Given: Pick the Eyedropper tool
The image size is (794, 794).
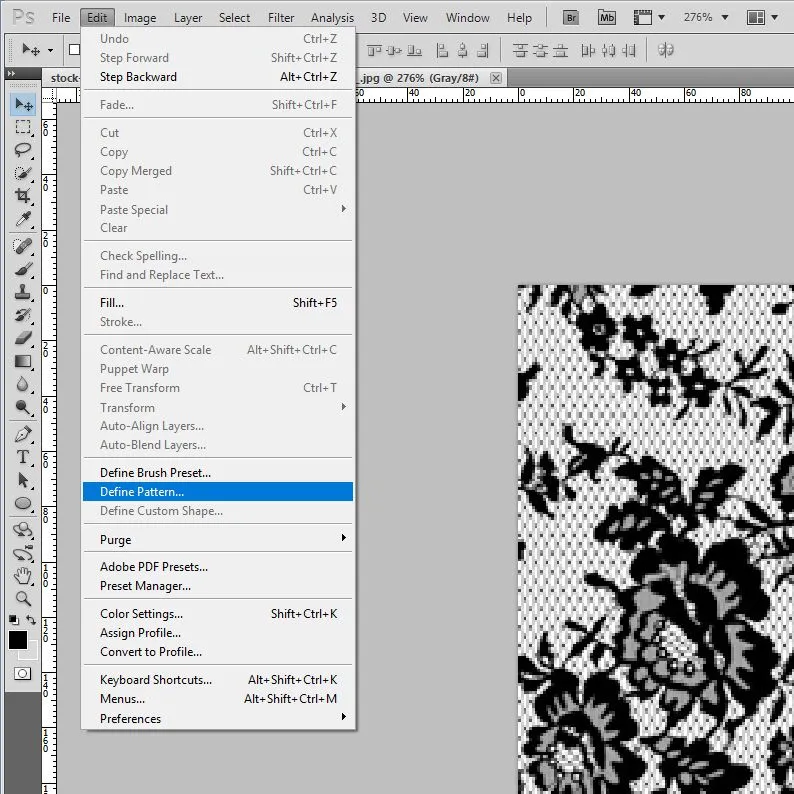Looking at the screenshot, I should pyautogui.click(x=23, y=220).
